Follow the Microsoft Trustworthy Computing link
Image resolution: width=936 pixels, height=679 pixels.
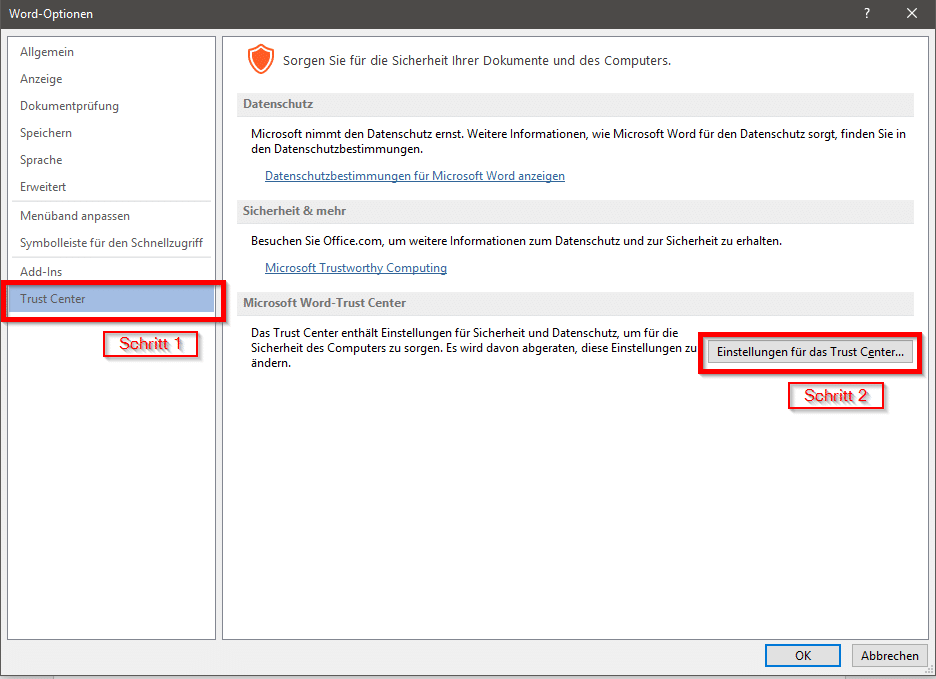click(356, 268)
